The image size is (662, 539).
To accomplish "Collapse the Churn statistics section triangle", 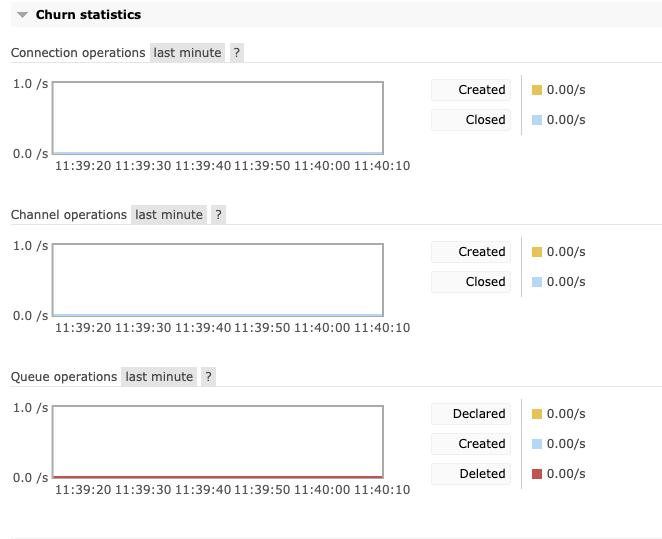I will tap(22, 15).
